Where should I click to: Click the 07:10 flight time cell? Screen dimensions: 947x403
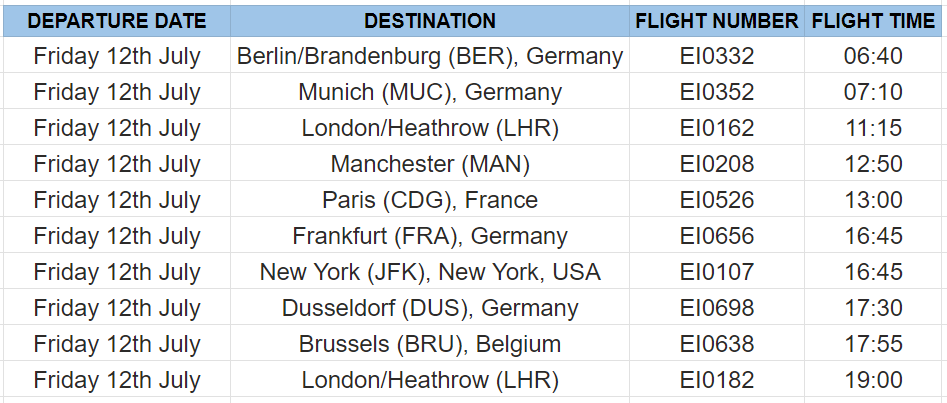click(873, 92)
